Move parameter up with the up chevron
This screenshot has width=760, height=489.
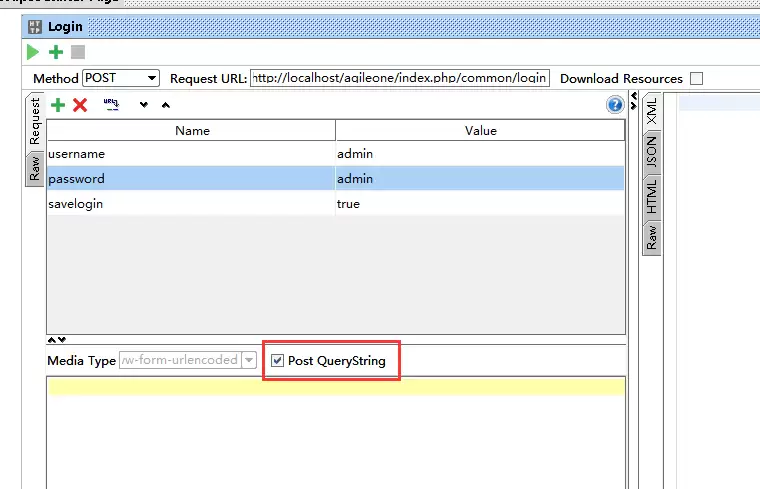[166, 105]
